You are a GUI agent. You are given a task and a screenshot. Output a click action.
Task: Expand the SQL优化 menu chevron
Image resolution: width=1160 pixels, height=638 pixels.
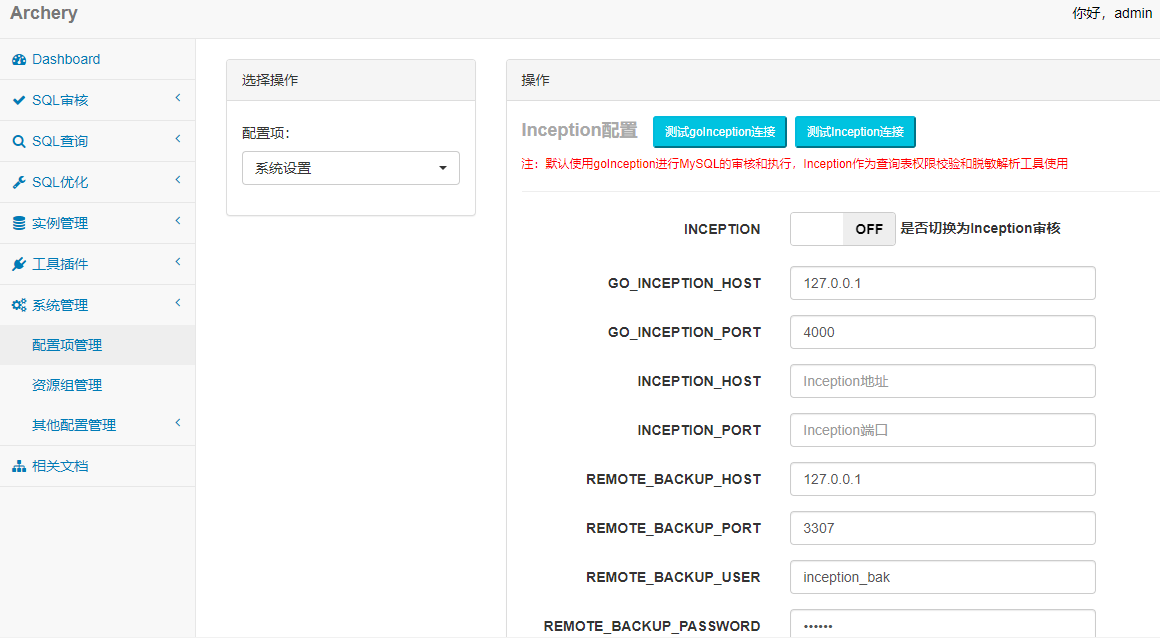coord(178,180)
